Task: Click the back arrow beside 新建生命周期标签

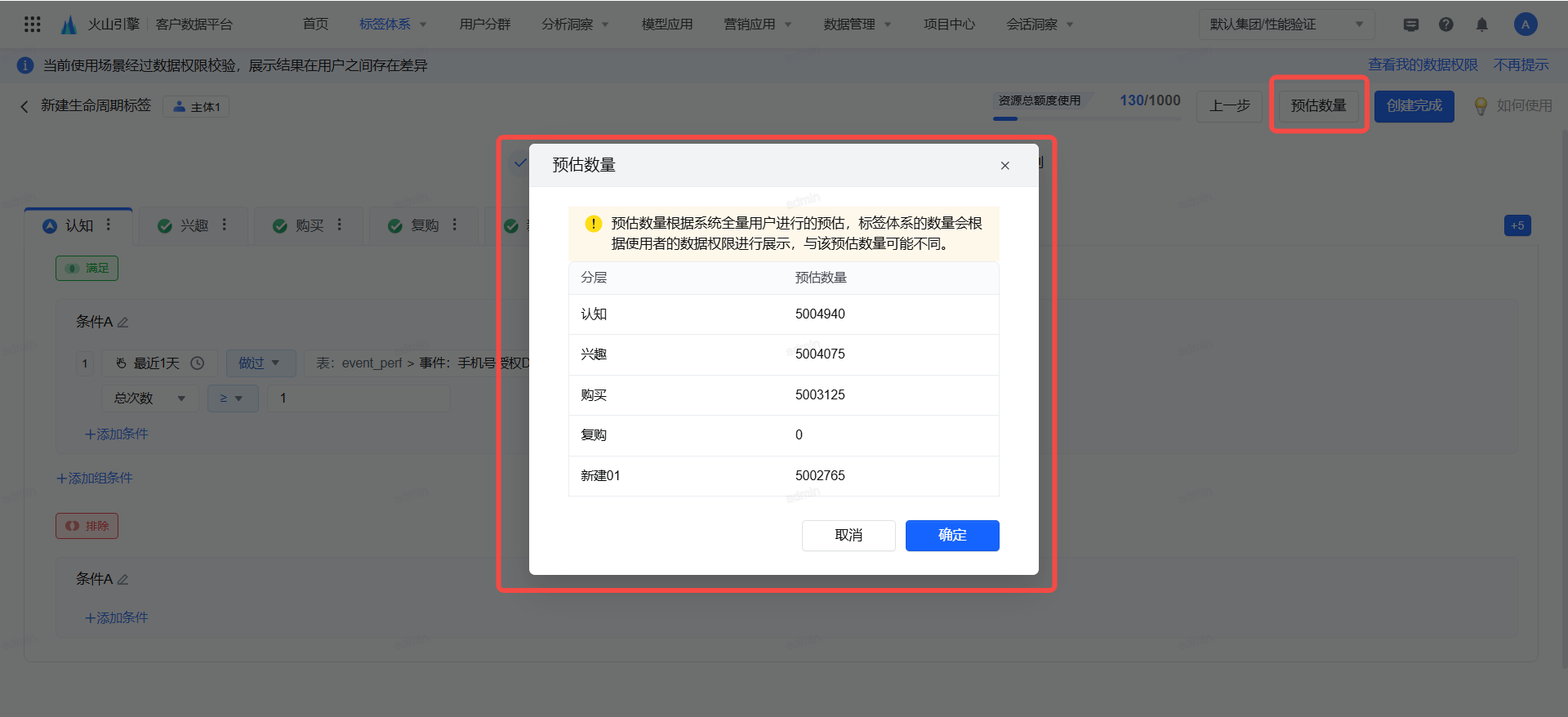Action: click(24, 106)
